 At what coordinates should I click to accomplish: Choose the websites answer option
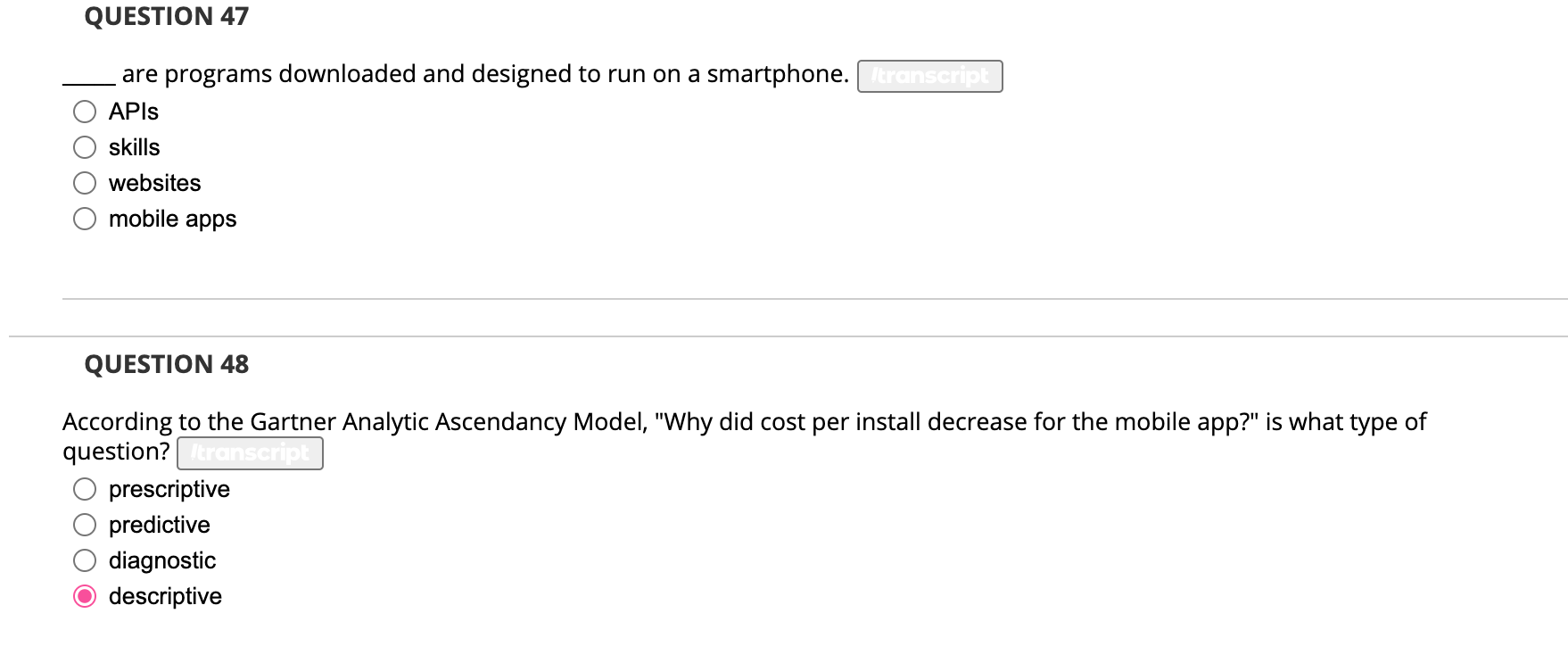85,182
